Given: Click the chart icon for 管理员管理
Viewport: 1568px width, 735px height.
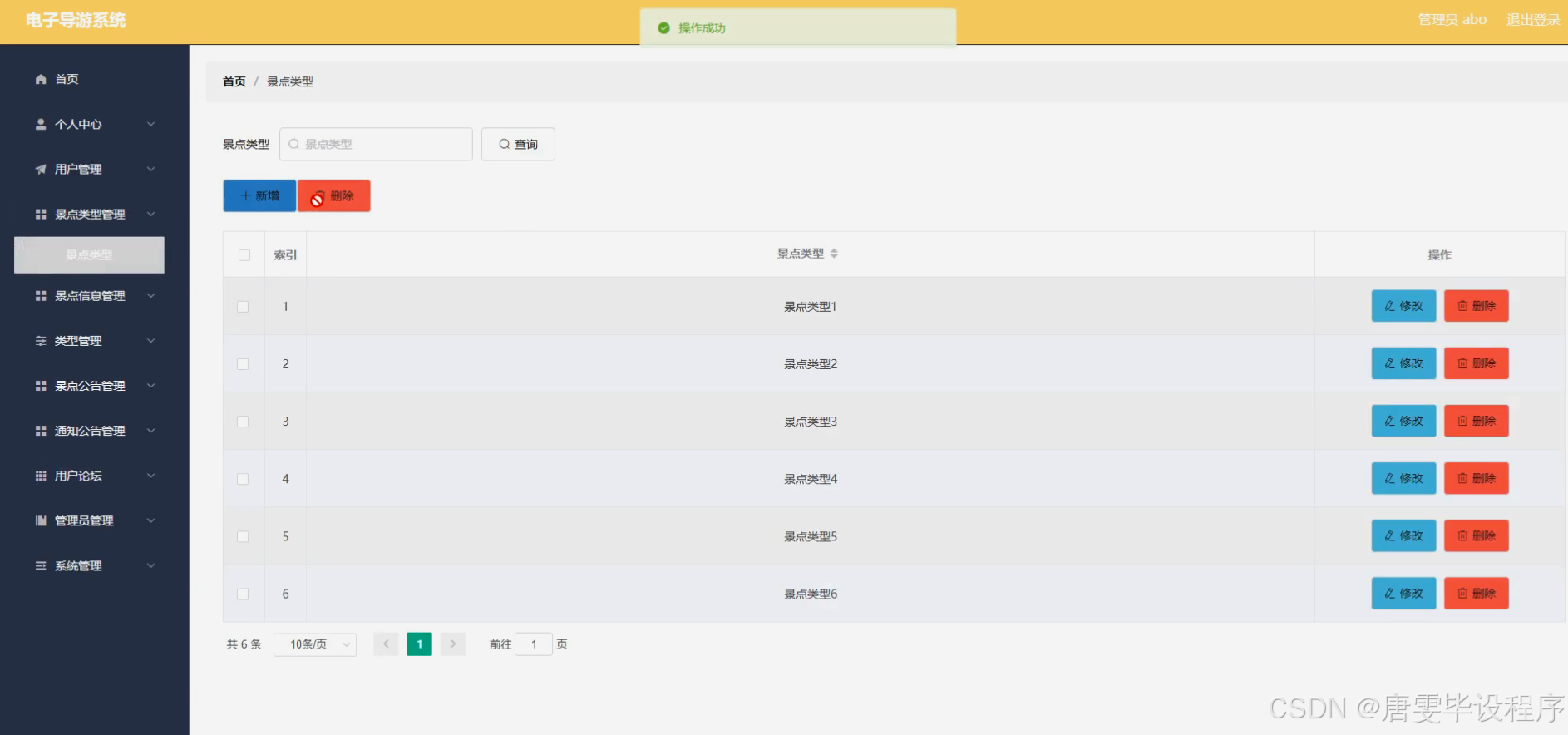Looking at the screenshot, I should tap(41, 520).
